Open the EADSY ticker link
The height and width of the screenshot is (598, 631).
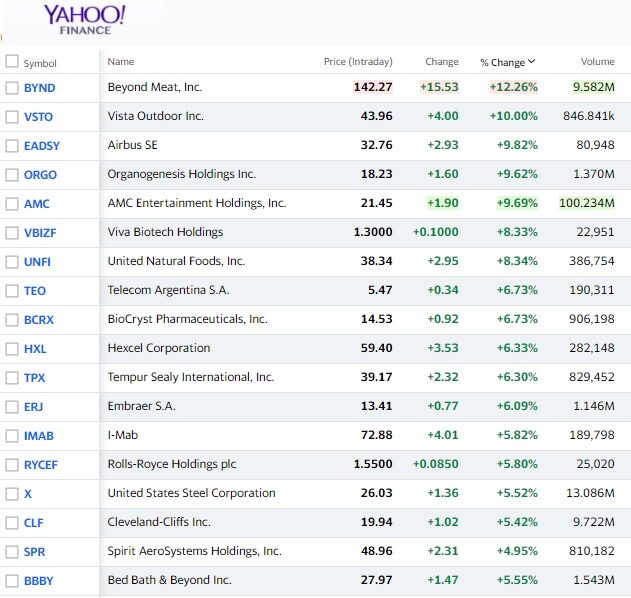pos(42,146)
